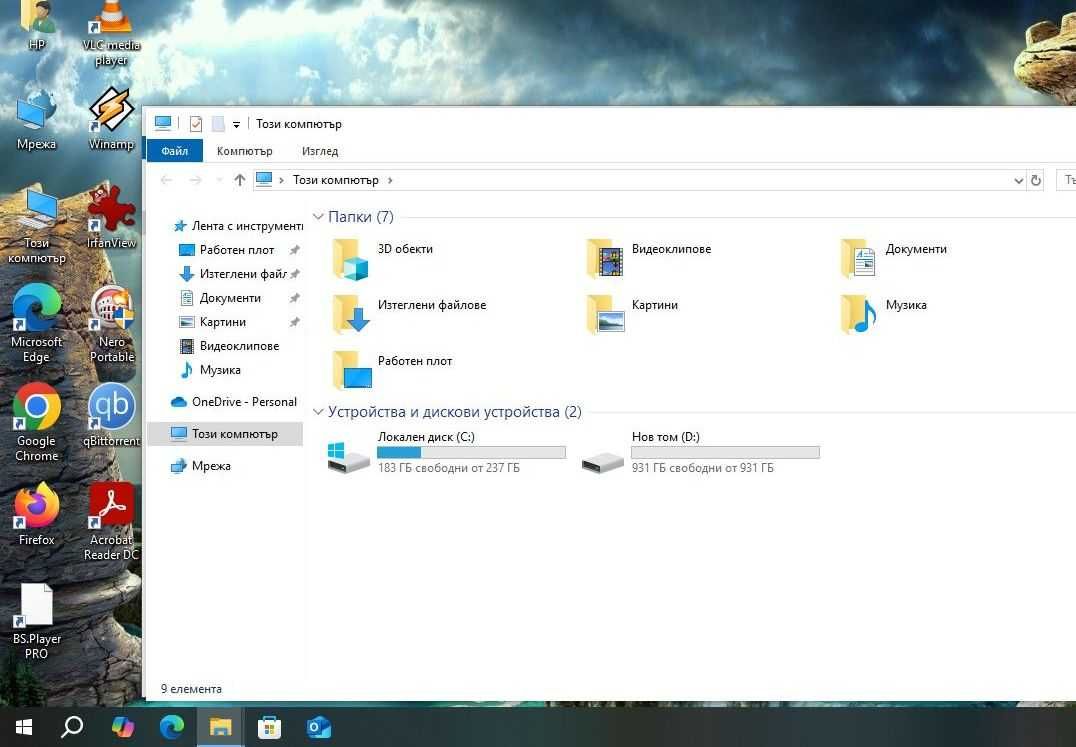Image resolution: width=1076 pixels, height=747 pixels.
Task: Select Картини in navigation pane
Action: pos(238,322)
